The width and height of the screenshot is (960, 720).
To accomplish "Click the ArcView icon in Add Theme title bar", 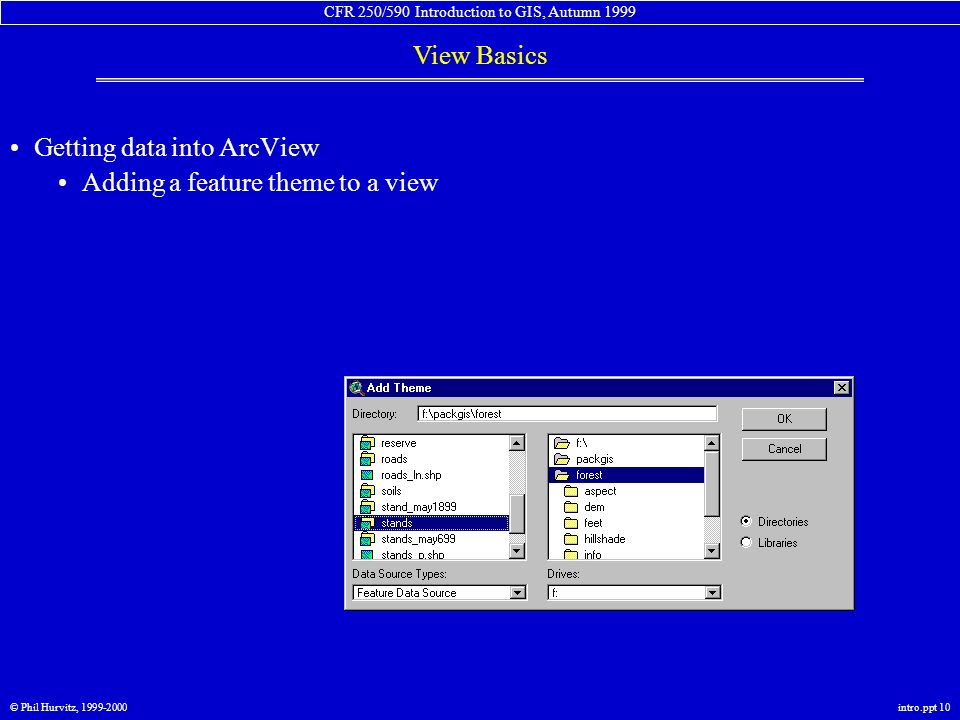I will tap(356, 388).
